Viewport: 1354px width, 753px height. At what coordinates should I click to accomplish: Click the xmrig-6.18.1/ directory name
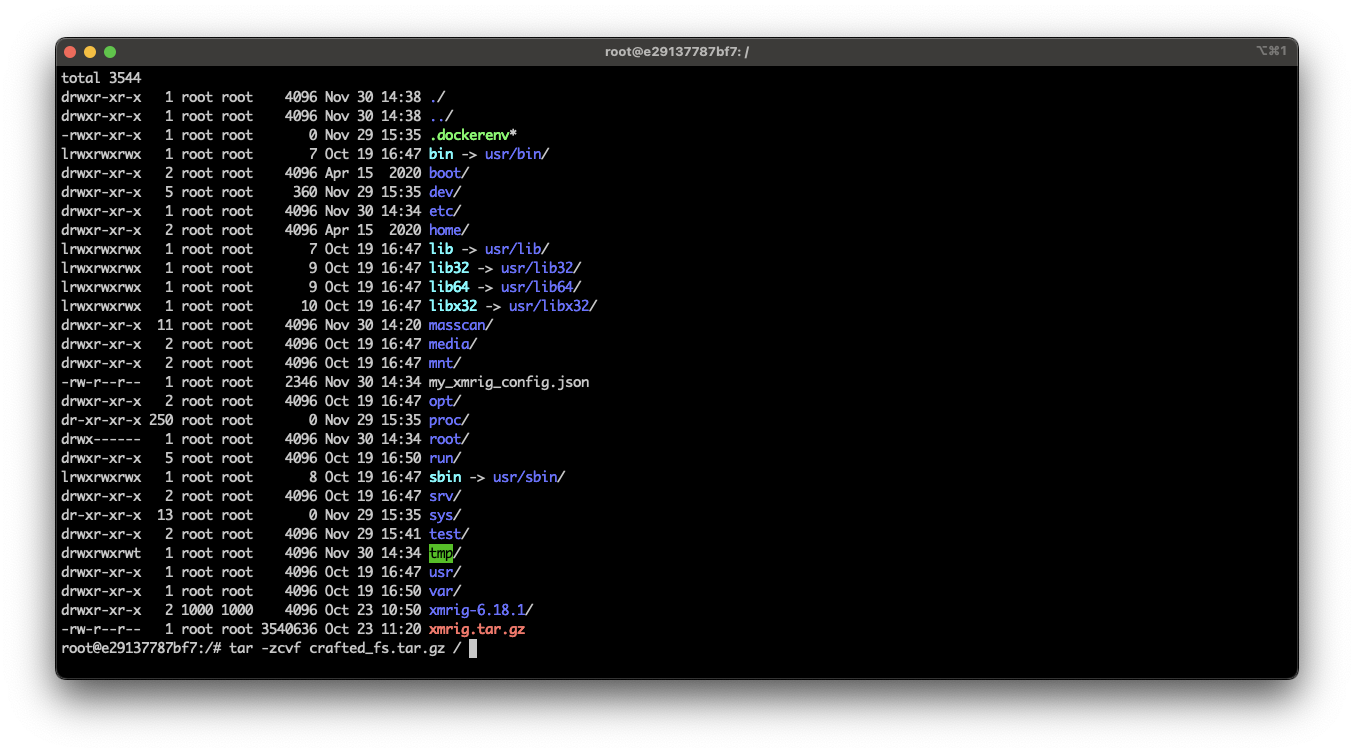(481, 610)
